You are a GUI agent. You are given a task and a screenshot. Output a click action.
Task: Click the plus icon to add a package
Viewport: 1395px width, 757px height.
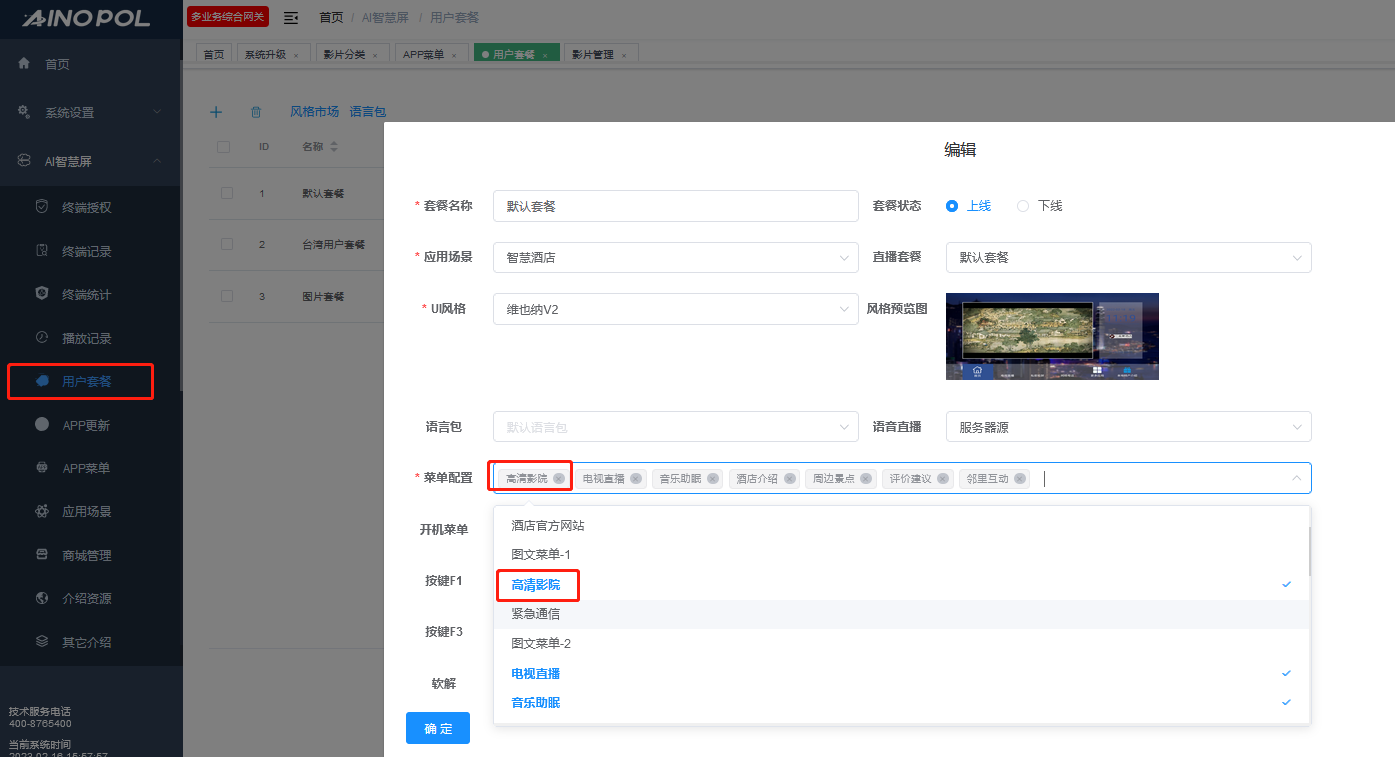pyautogui.click(x=215, y=112)
